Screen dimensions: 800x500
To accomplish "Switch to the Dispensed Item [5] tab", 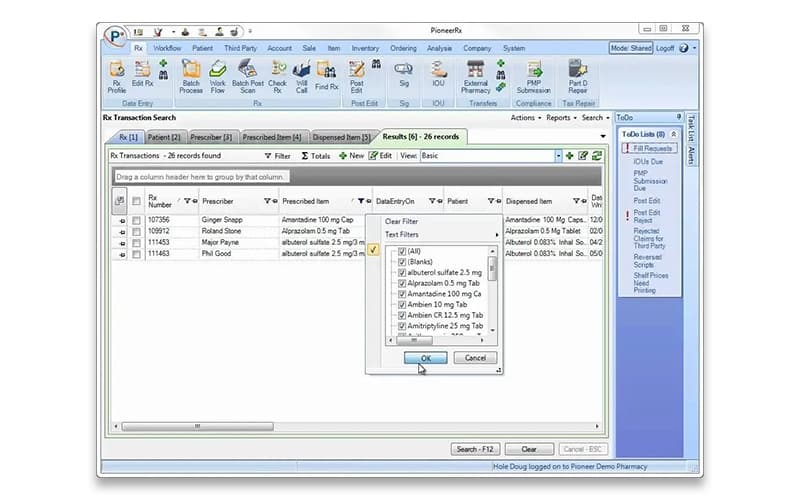I will pyautogui.click(x=341, y=137).
